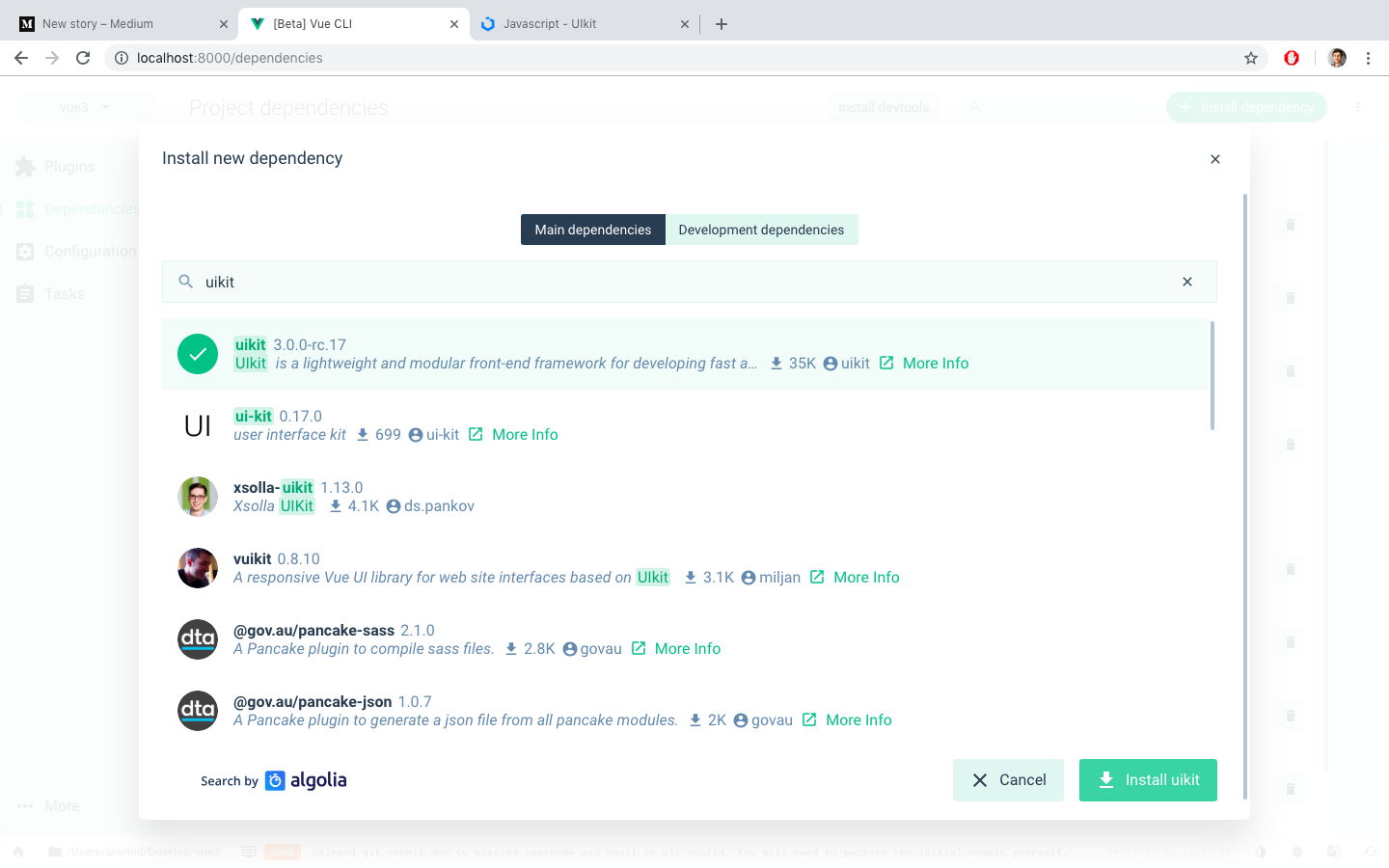
Task: Select the vuikit package avatar
Action: 198,568
